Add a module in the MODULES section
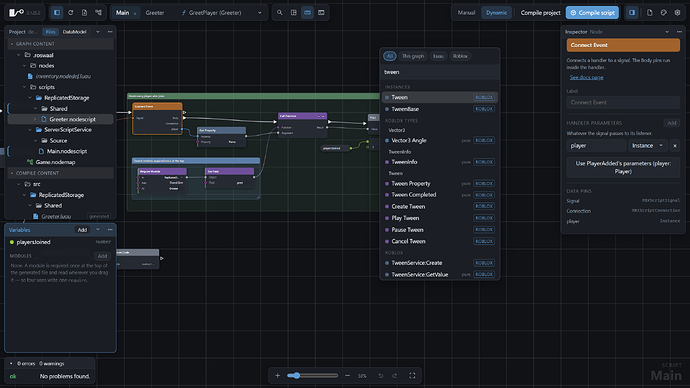This screenshot has width=690, height=388. click(102, 256)
